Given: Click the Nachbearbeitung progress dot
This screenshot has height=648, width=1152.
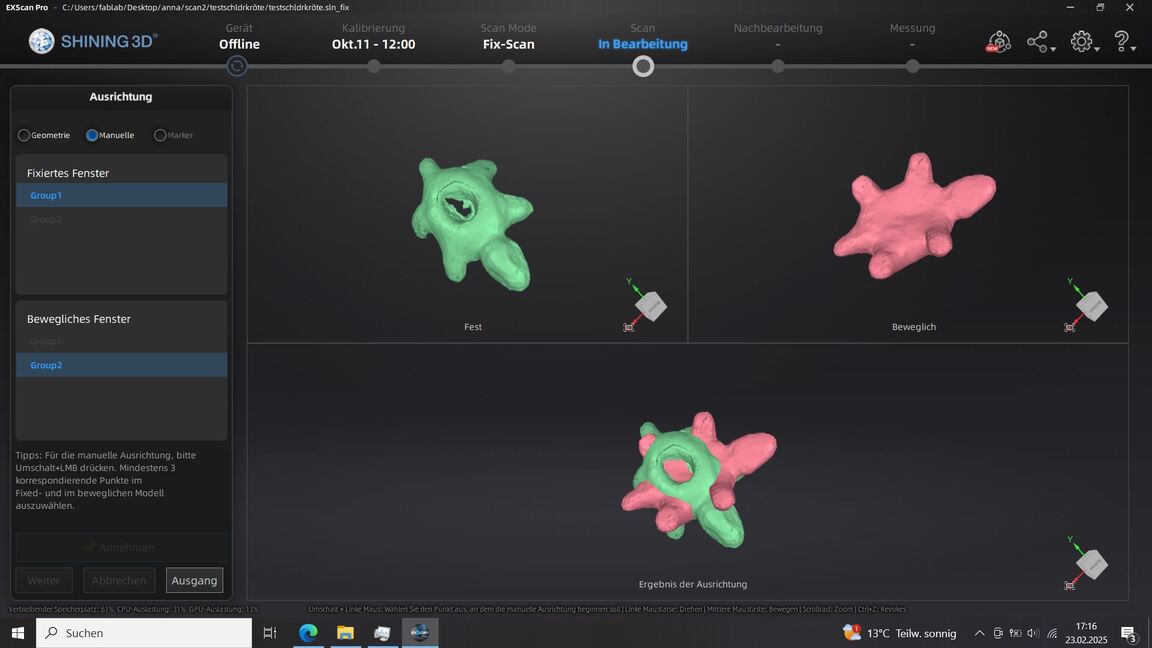Looking at the screenshot, I should click(x=778, y=66).
